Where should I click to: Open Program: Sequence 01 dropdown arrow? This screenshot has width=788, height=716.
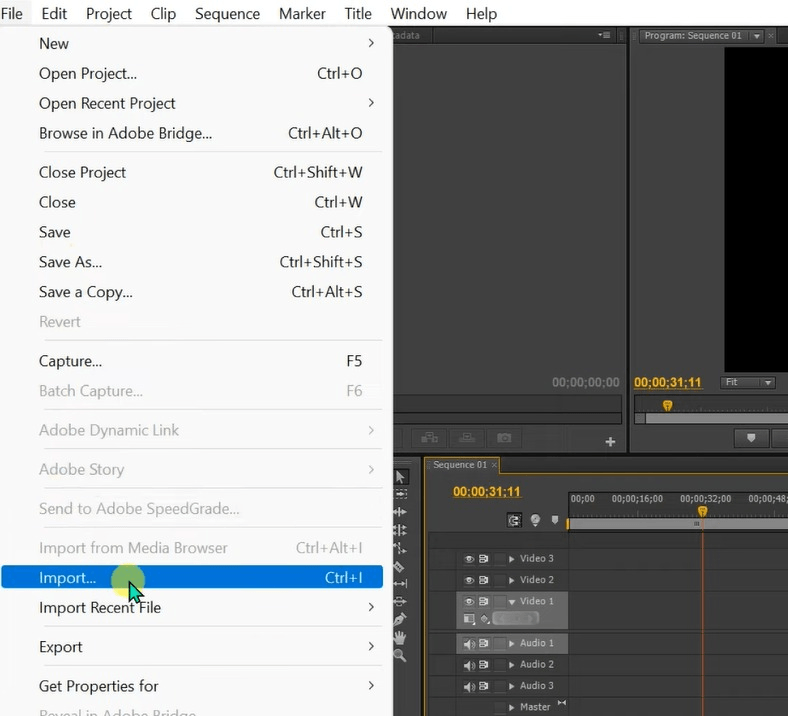756,36
